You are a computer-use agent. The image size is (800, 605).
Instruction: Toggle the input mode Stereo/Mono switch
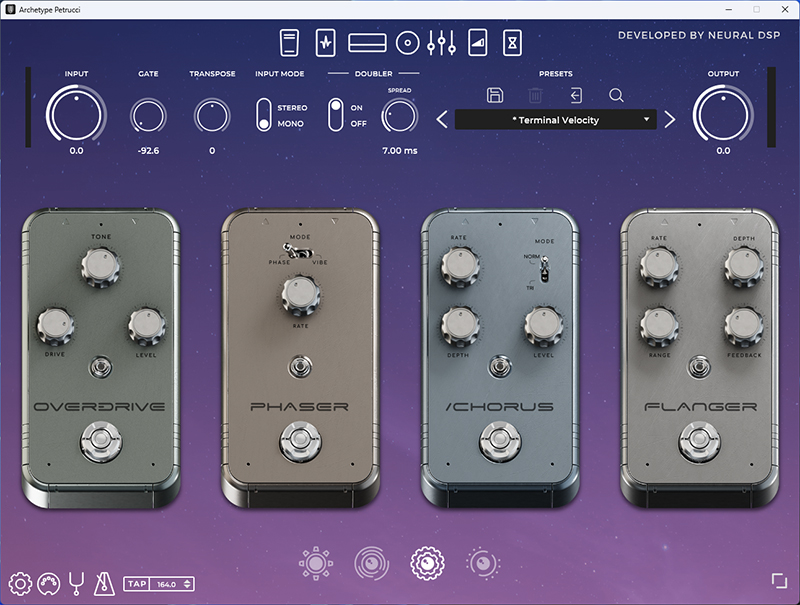tap(264, 115)
